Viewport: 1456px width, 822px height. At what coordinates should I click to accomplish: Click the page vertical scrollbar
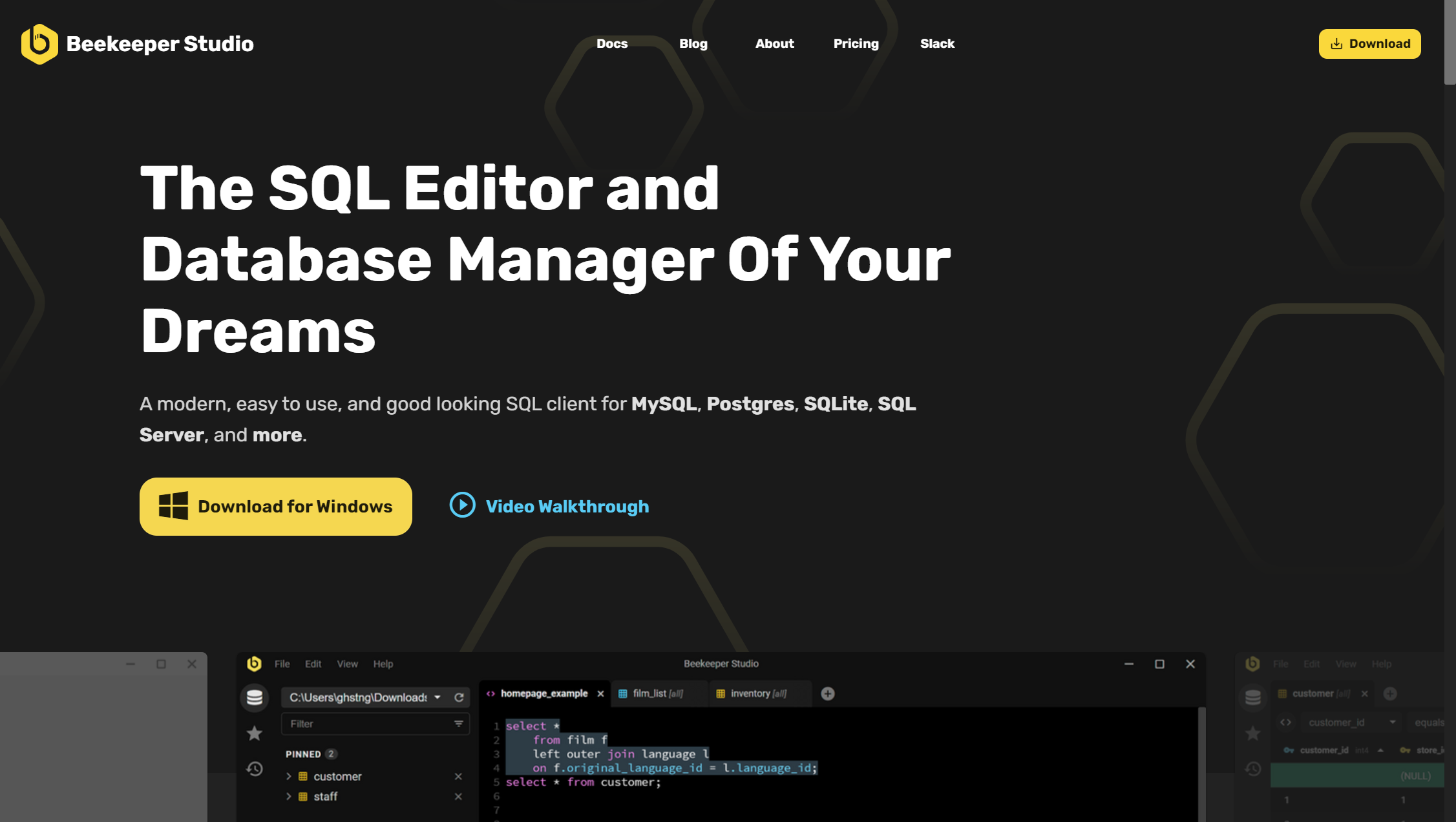1450,43
